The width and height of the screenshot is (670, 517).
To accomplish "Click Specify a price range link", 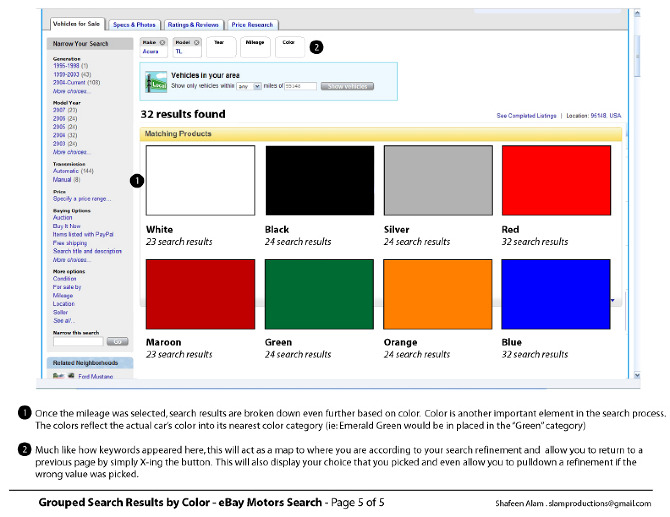I will pyautogui.click(x=82, y=199).
